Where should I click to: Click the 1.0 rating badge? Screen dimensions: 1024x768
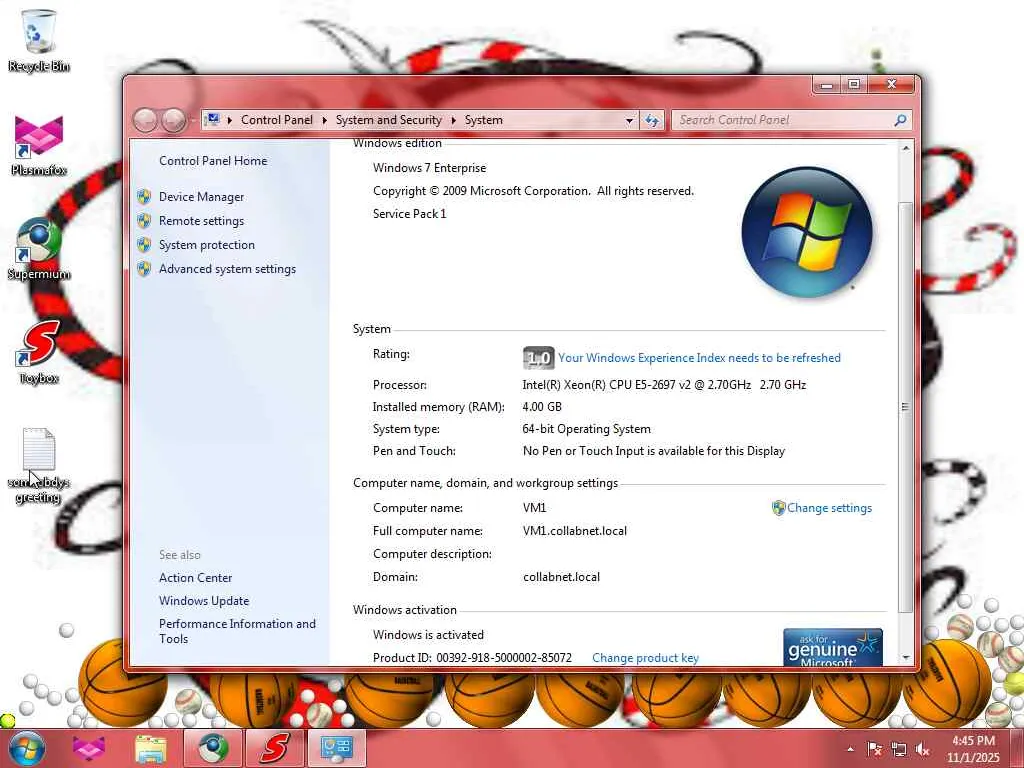pos(538,358)
